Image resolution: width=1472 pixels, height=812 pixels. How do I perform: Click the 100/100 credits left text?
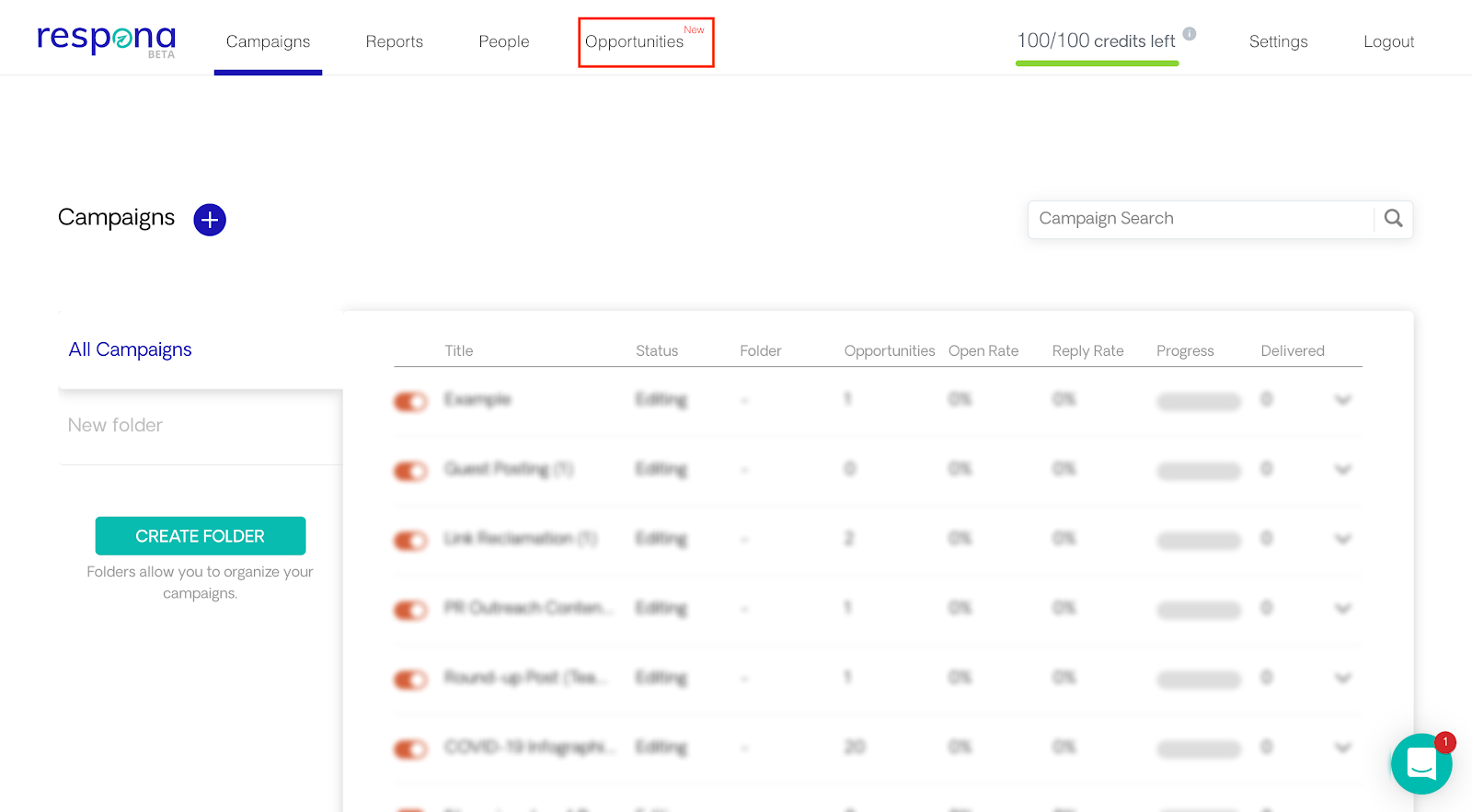coord(1096,40)
